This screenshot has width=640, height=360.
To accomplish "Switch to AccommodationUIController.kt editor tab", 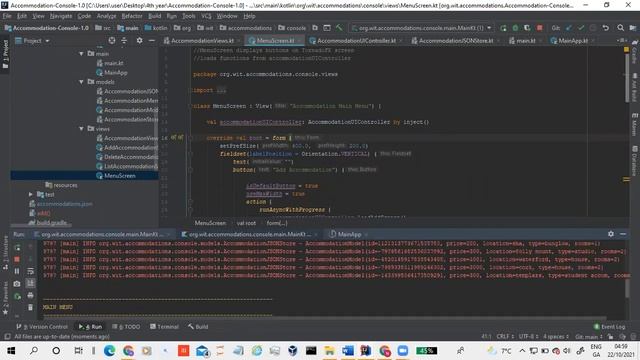I will pos(356,40).
